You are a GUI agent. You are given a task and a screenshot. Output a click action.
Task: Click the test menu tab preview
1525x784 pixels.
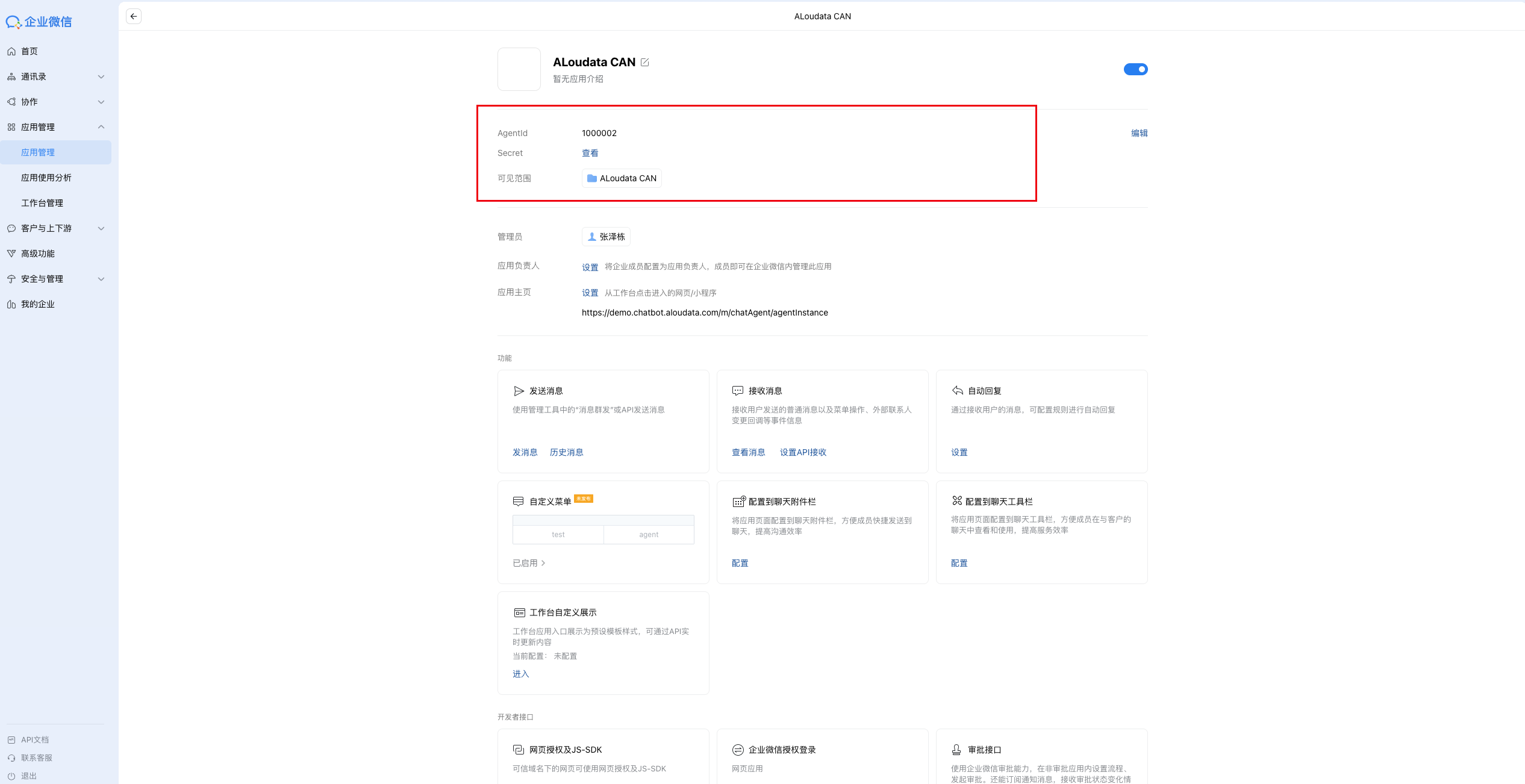point(558,535)
